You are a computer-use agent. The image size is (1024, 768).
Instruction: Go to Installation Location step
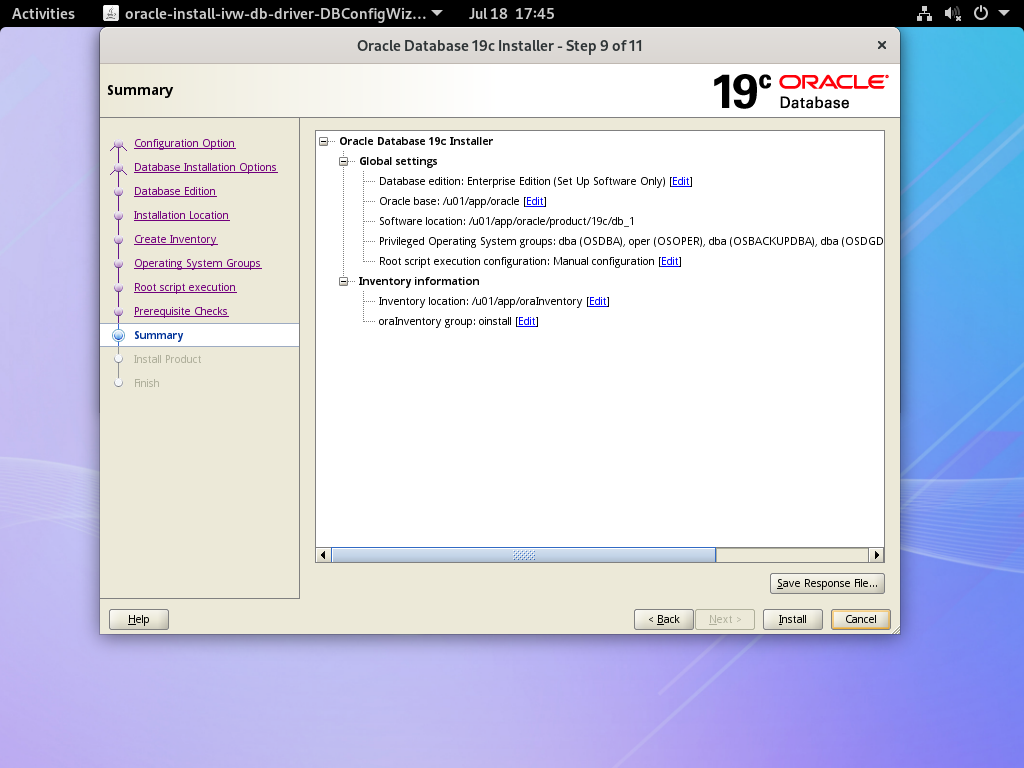click(182, 216)
